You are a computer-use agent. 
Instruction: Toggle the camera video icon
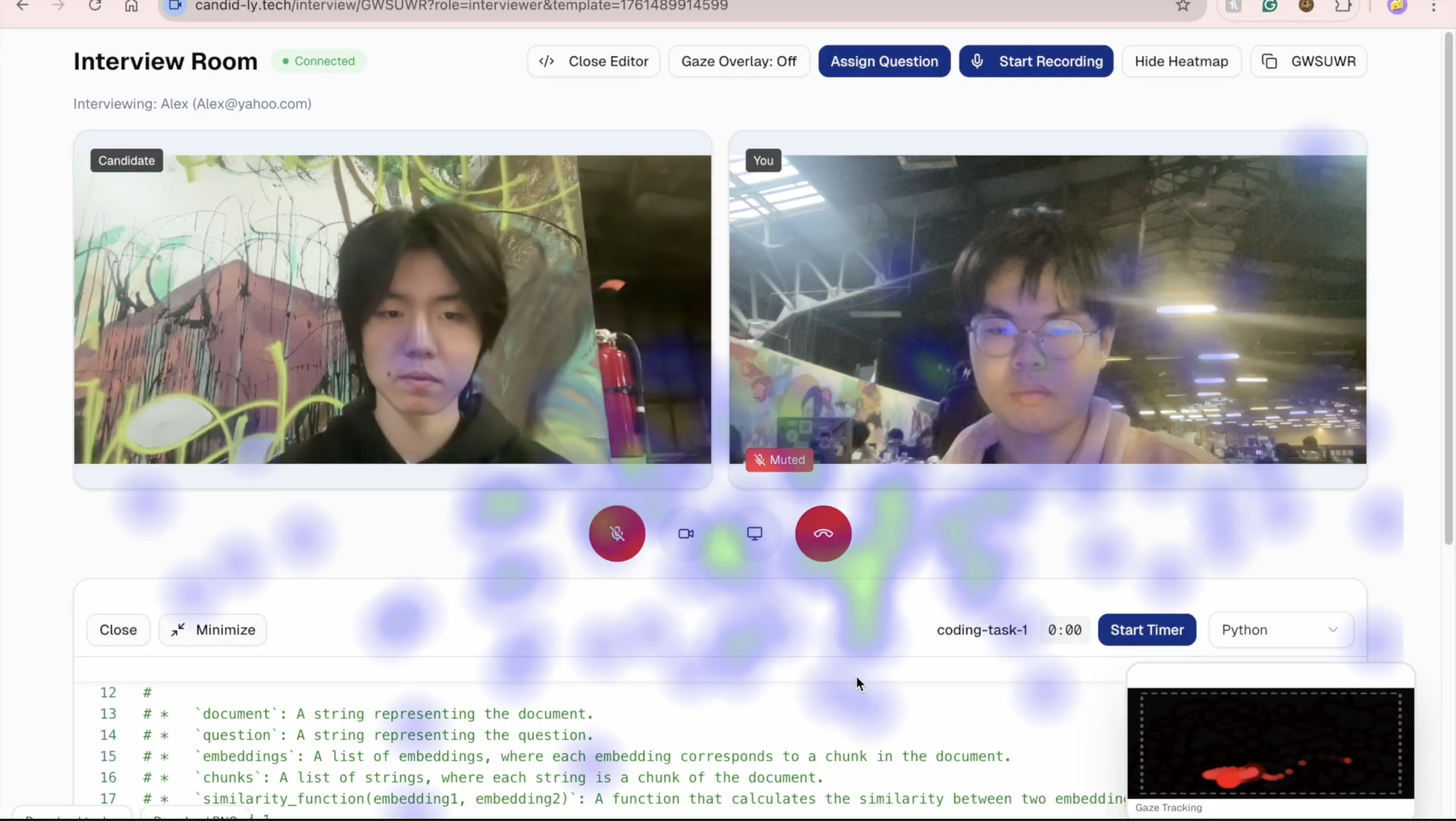pyautogui.click(x=686, y=533)
